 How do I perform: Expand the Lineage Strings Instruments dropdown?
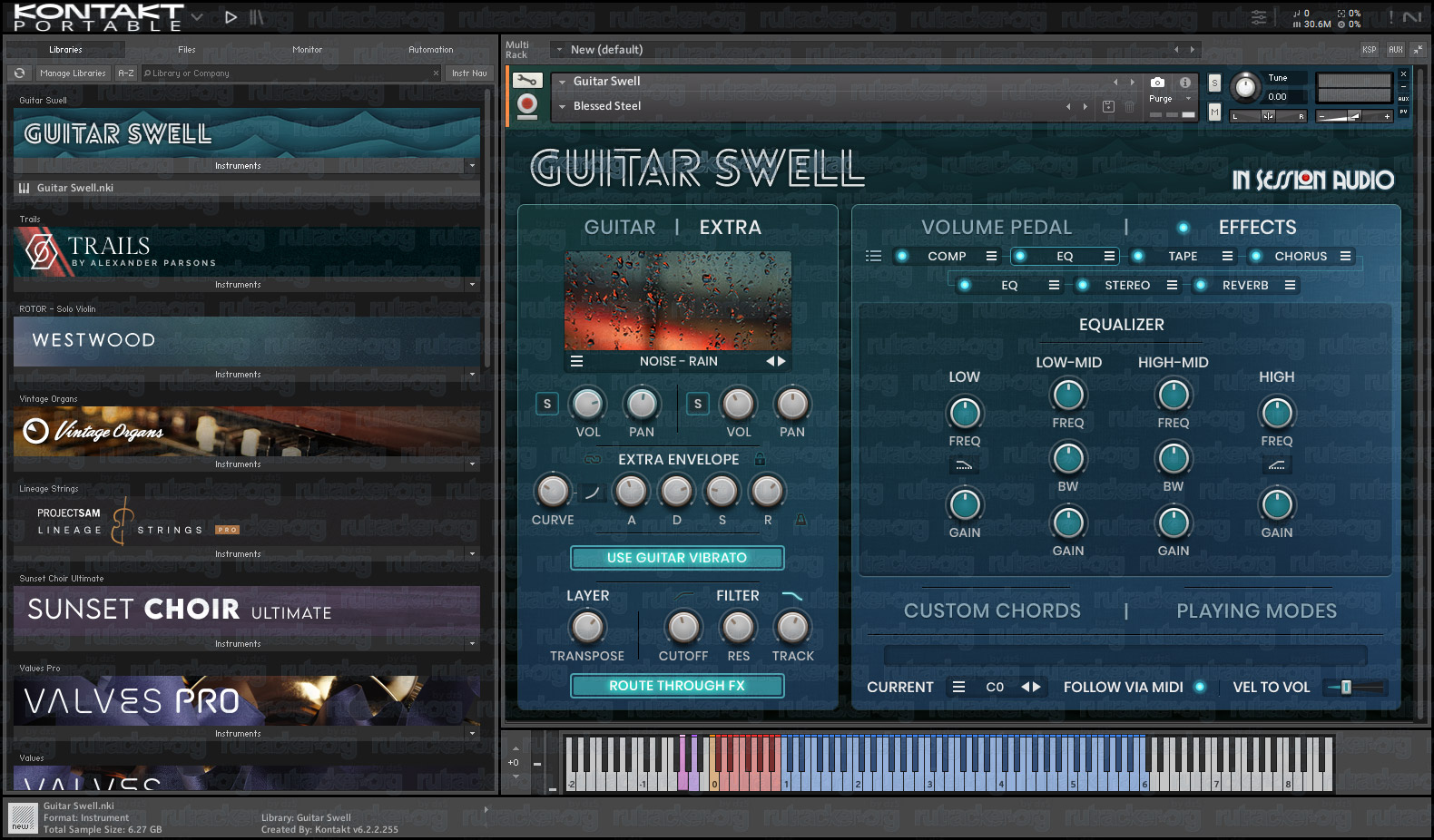(x=472, y=554)
